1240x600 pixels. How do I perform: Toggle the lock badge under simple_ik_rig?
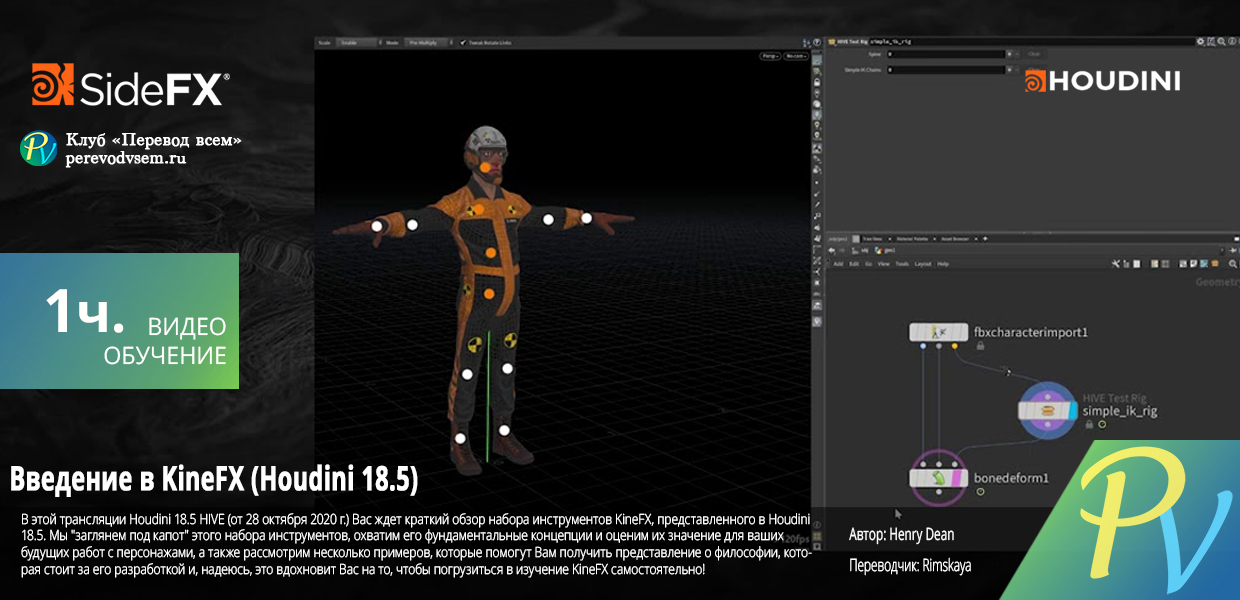point(1088,424)
